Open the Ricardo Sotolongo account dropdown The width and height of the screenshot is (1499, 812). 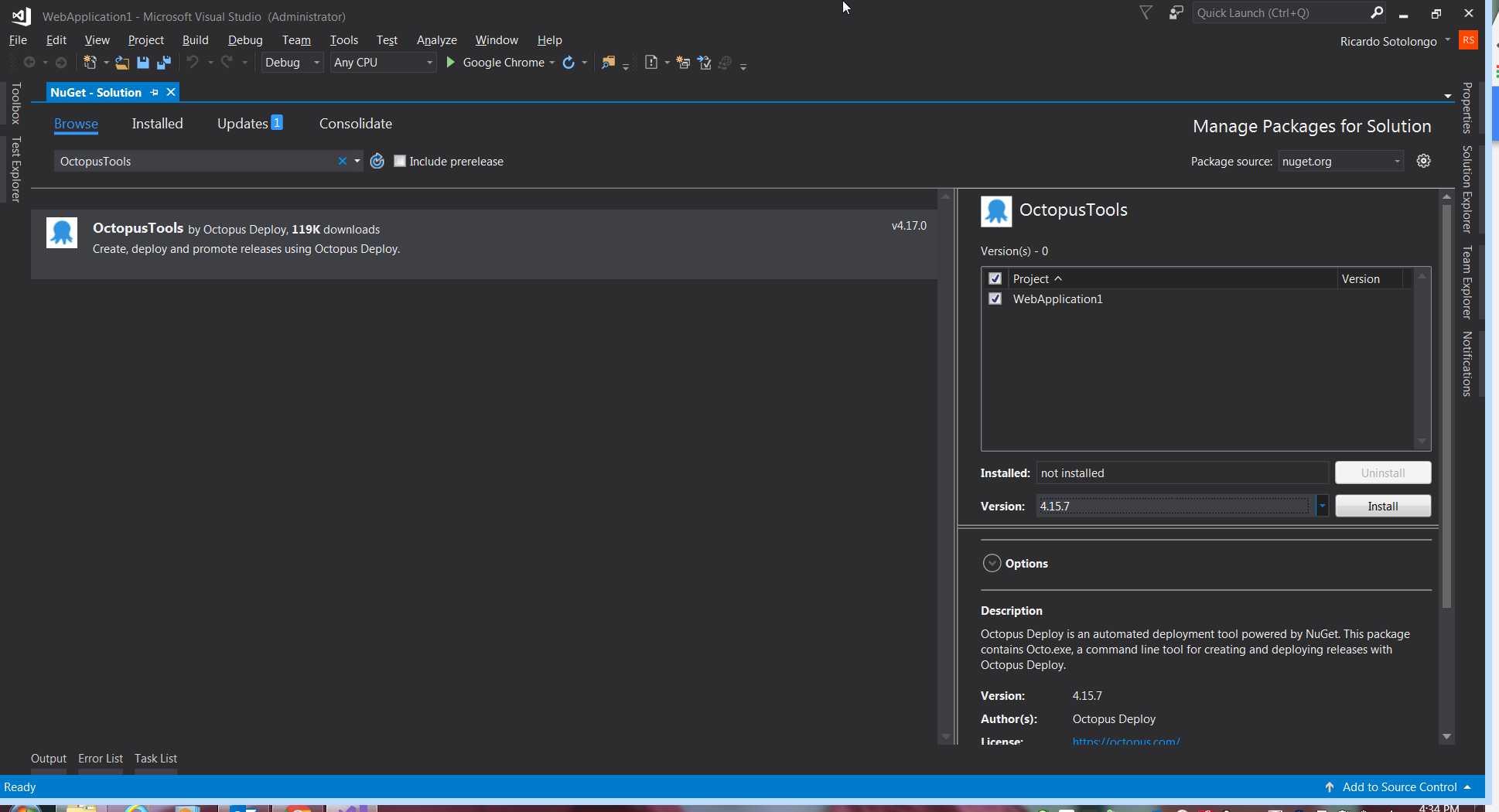(1448, 40)
